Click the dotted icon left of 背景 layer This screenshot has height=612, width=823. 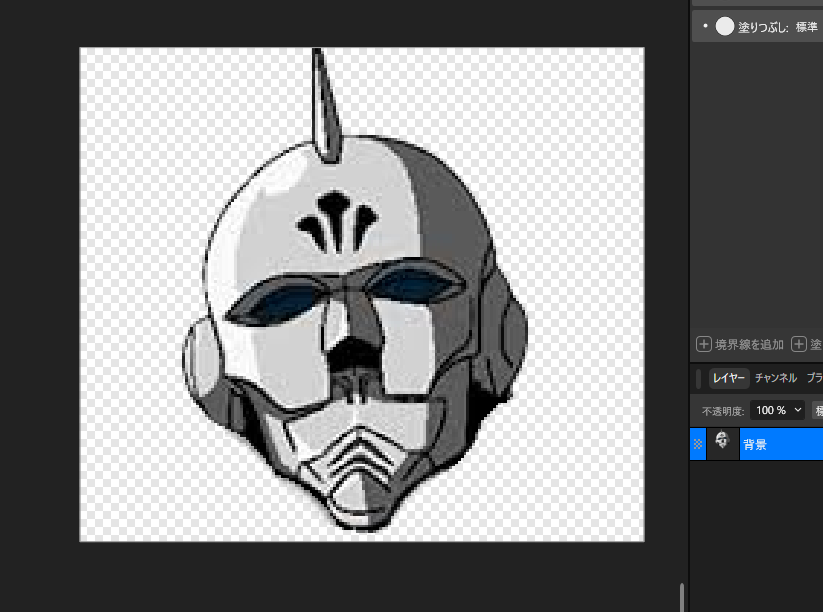[x=698, y=444]
